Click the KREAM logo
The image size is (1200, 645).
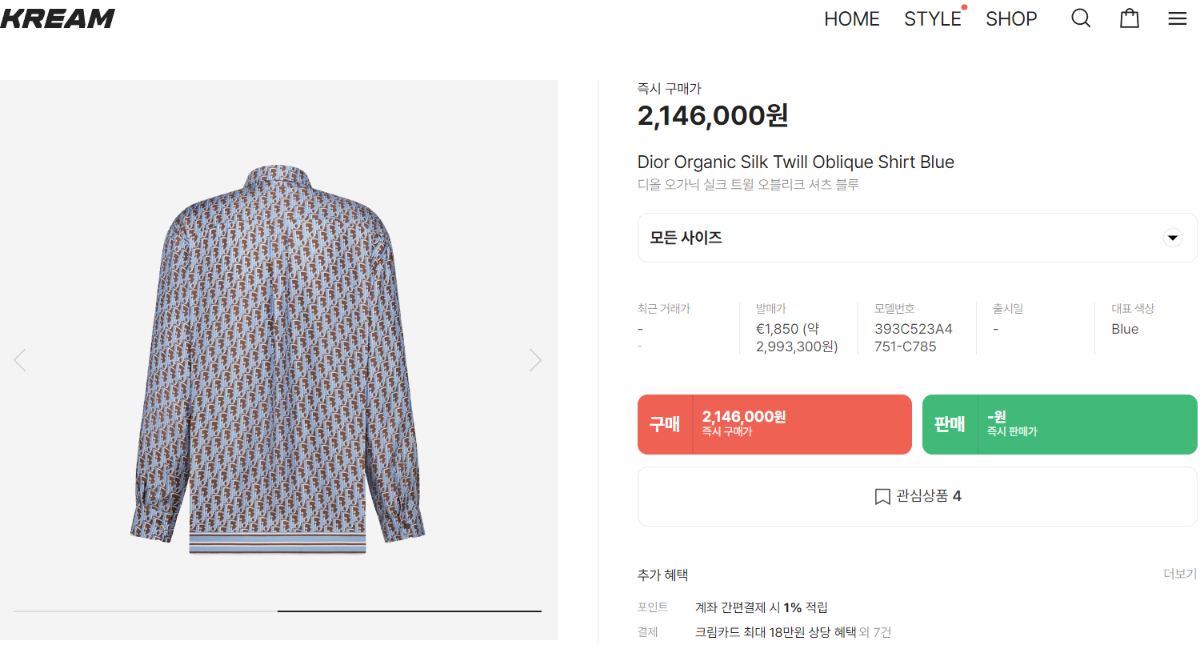pyautogui.click(x=57, y=18)
